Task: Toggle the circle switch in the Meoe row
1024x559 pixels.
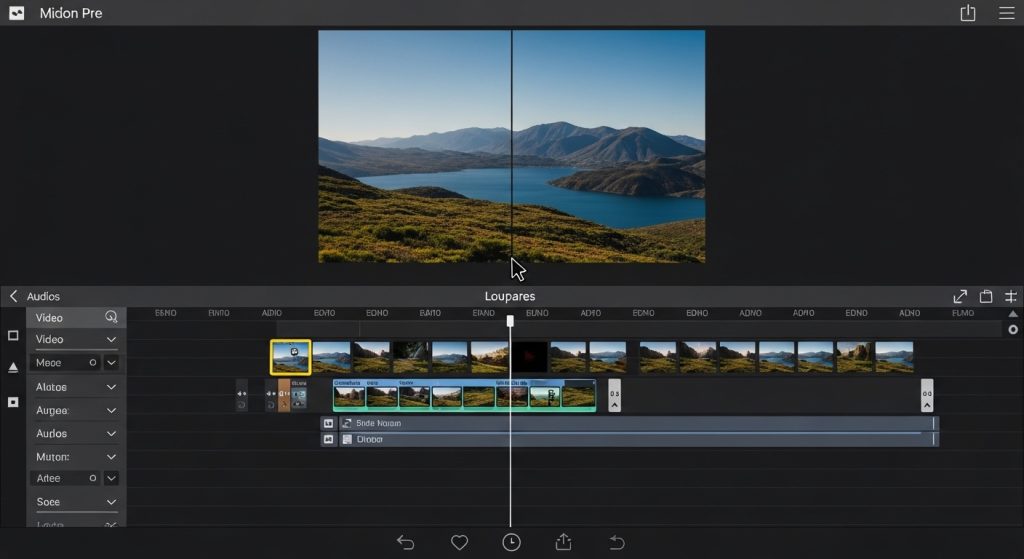Action: click(93, 362)
